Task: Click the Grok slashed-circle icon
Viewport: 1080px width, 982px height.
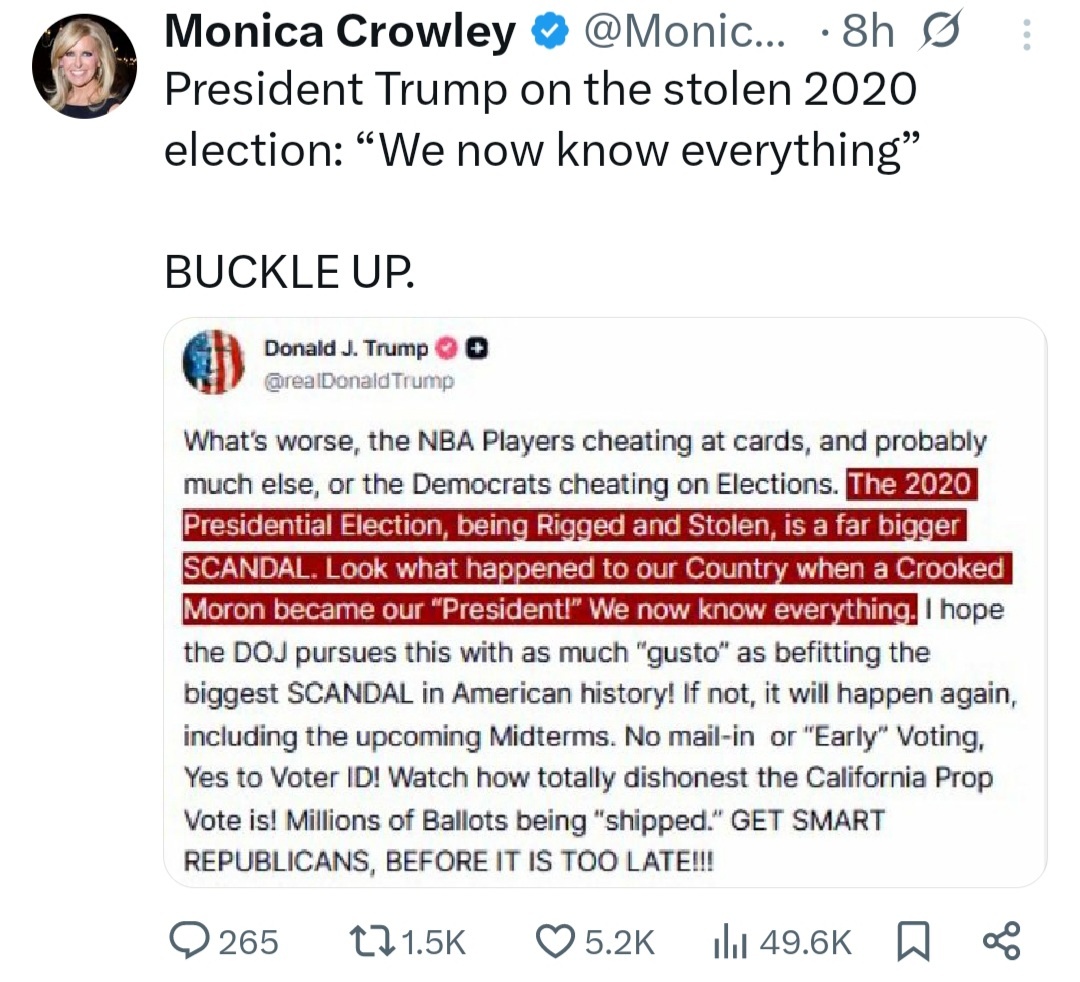Action: click(940, 34)
